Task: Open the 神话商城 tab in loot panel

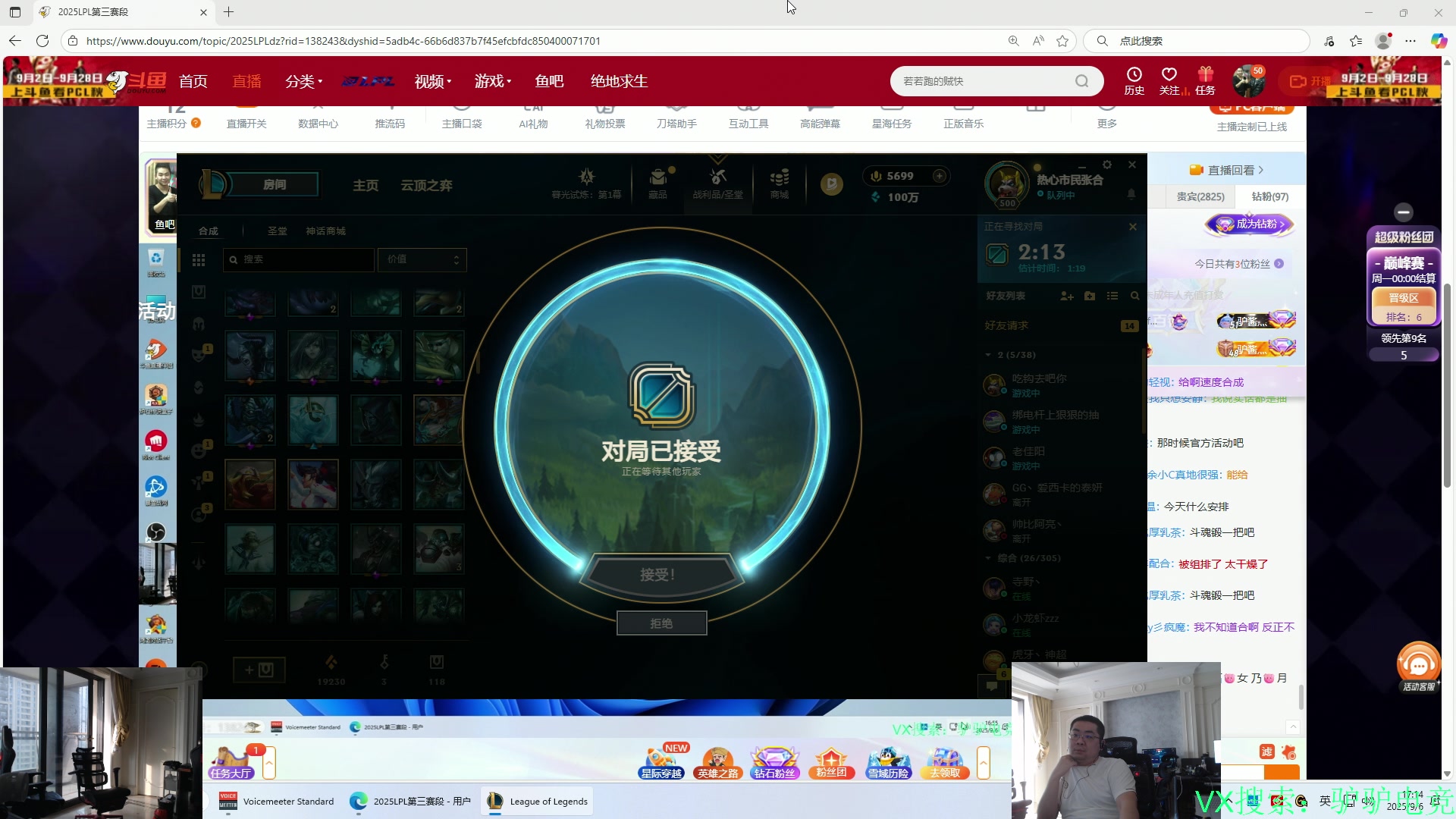Action: point(326,231)
